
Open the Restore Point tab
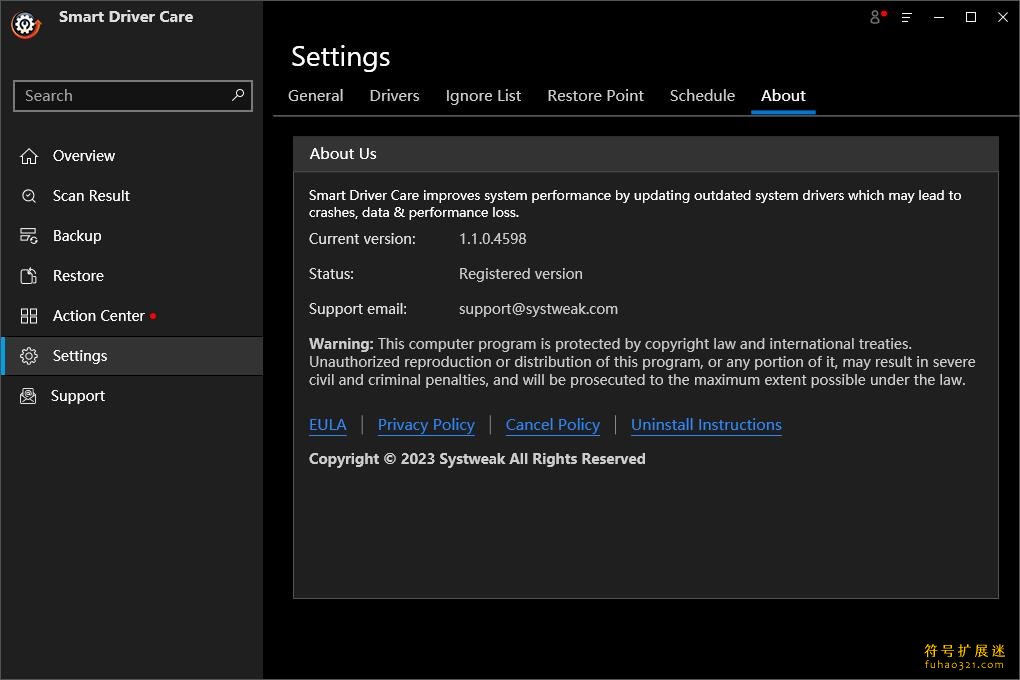(595, 96)
